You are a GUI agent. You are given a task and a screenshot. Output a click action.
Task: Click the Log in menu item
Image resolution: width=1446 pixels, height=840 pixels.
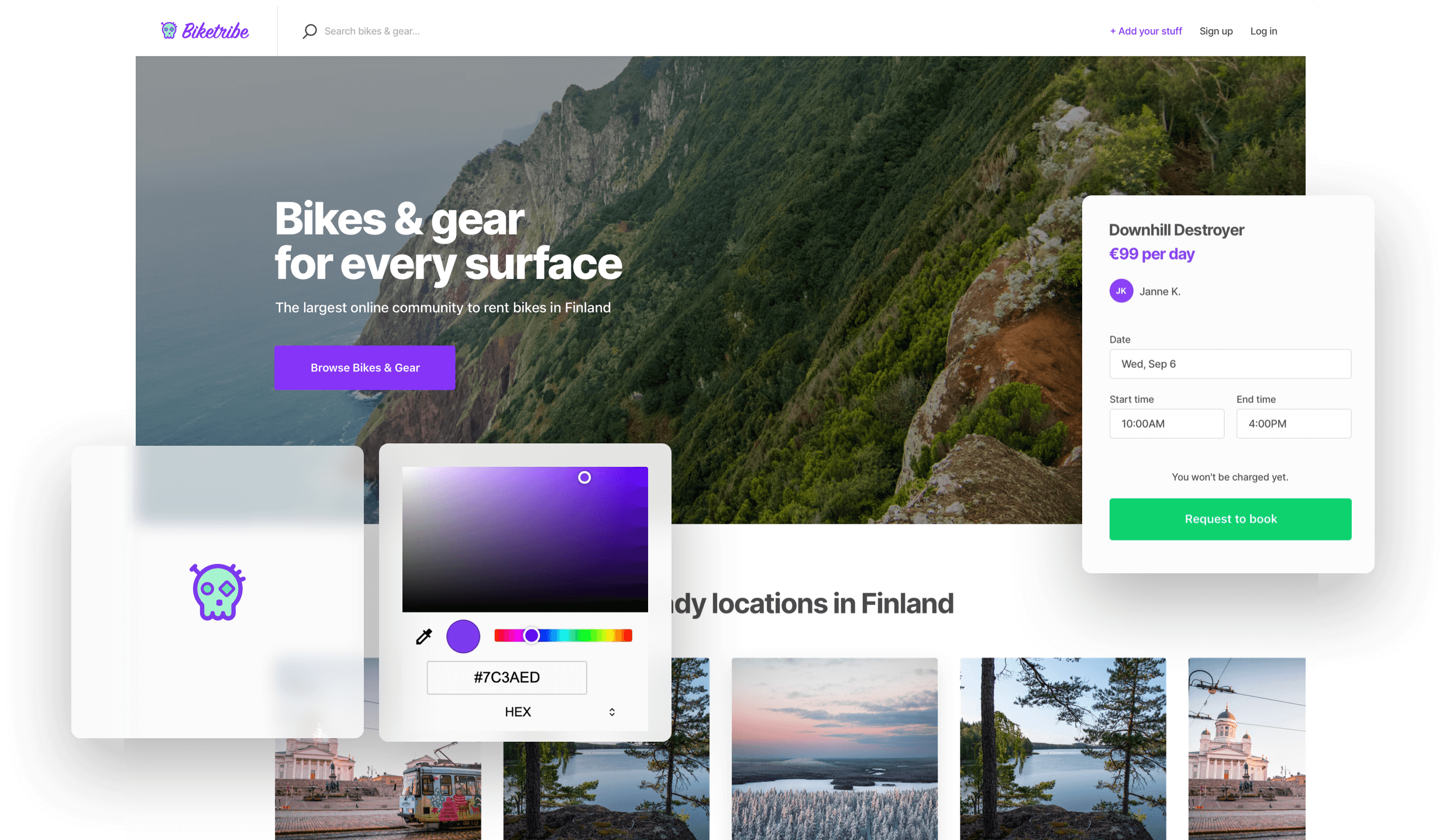[1264, 31]
